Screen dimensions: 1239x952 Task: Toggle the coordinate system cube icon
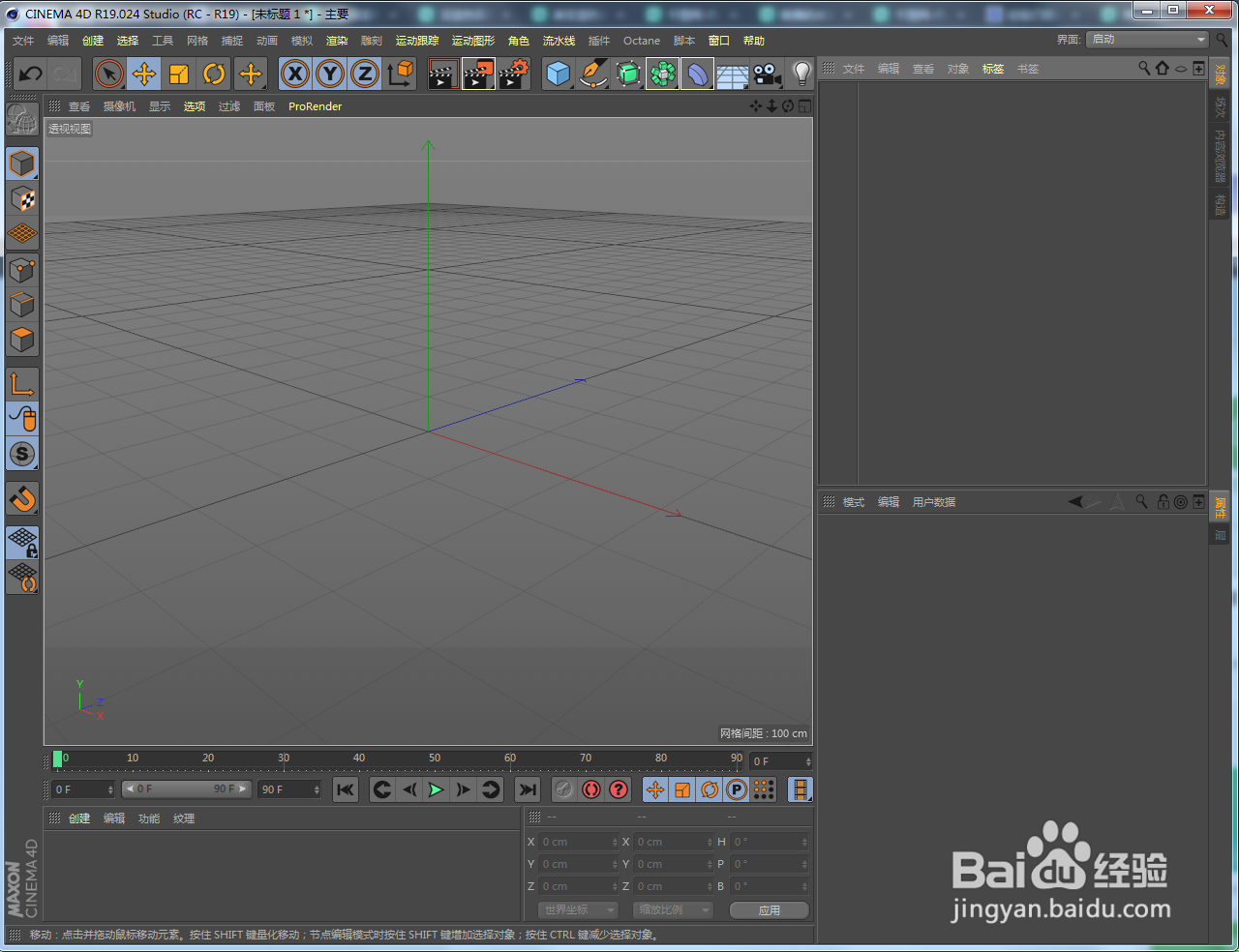pos(400,74)
